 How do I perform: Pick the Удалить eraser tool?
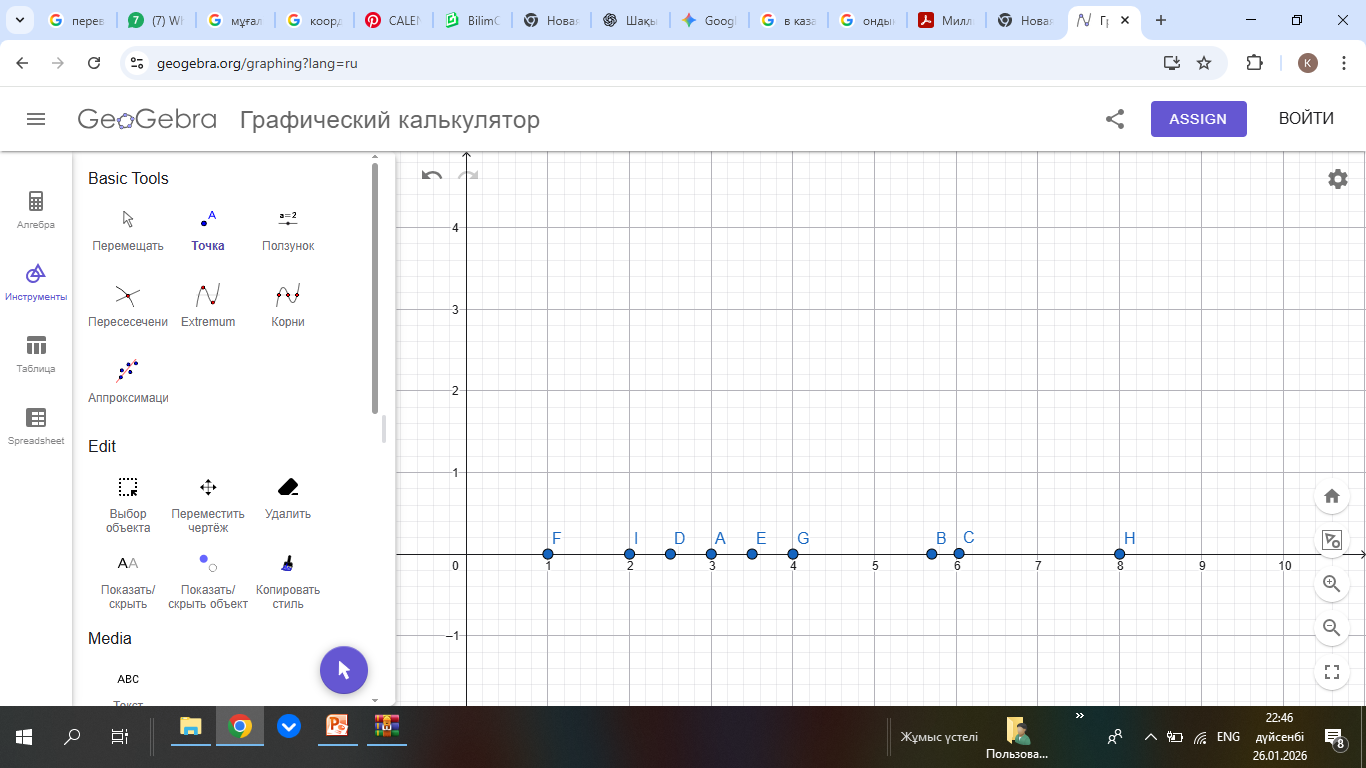point(288,498)
